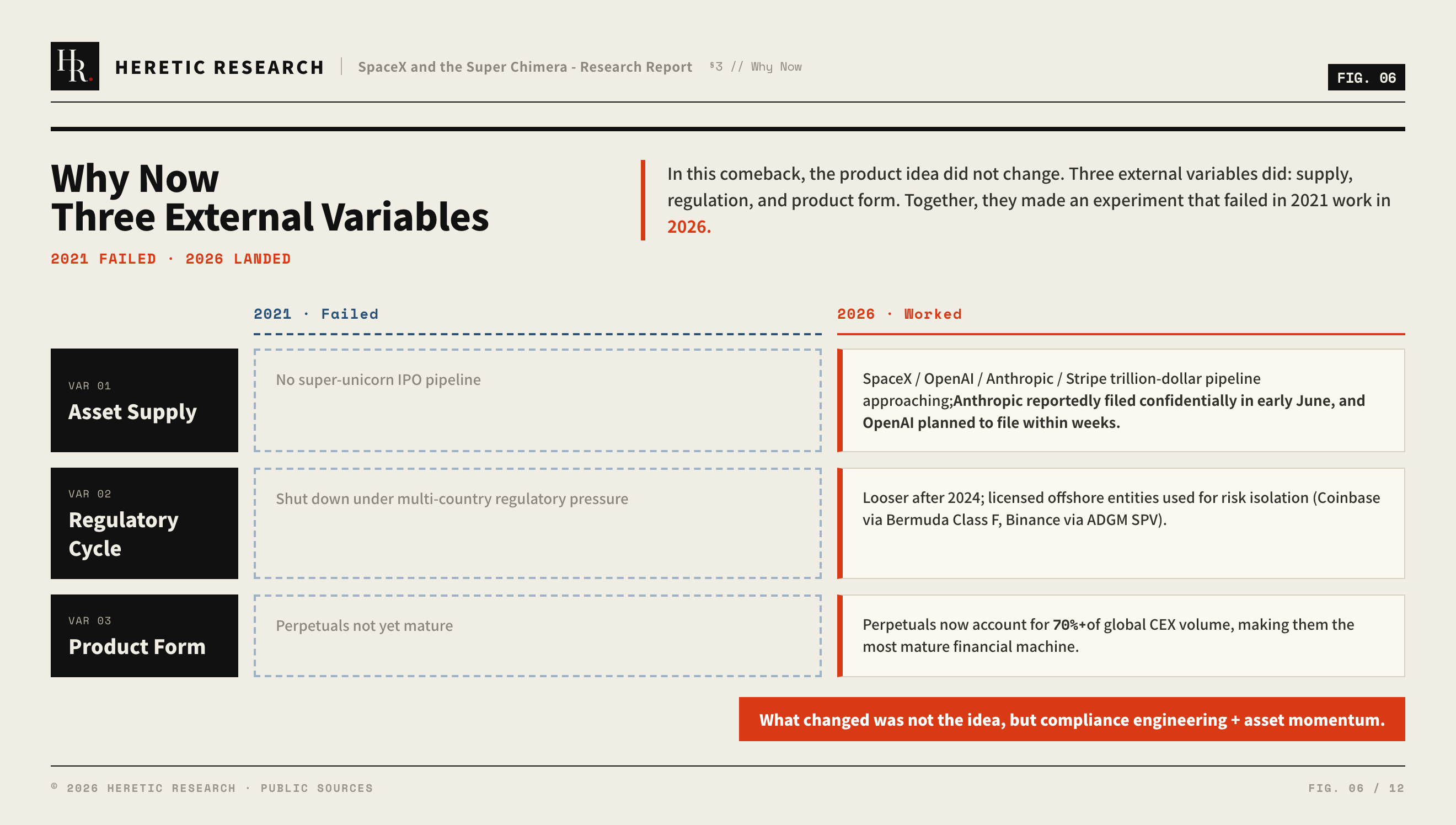Select the "Regulatory Cycle" row heading
Screen dimensions: 1456x825
coord(124,534)
